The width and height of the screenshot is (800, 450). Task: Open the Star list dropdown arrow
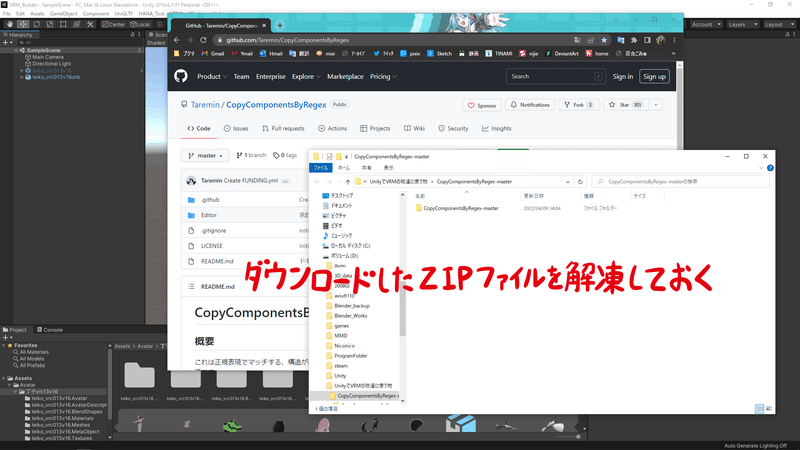click(x=656, y=105)
